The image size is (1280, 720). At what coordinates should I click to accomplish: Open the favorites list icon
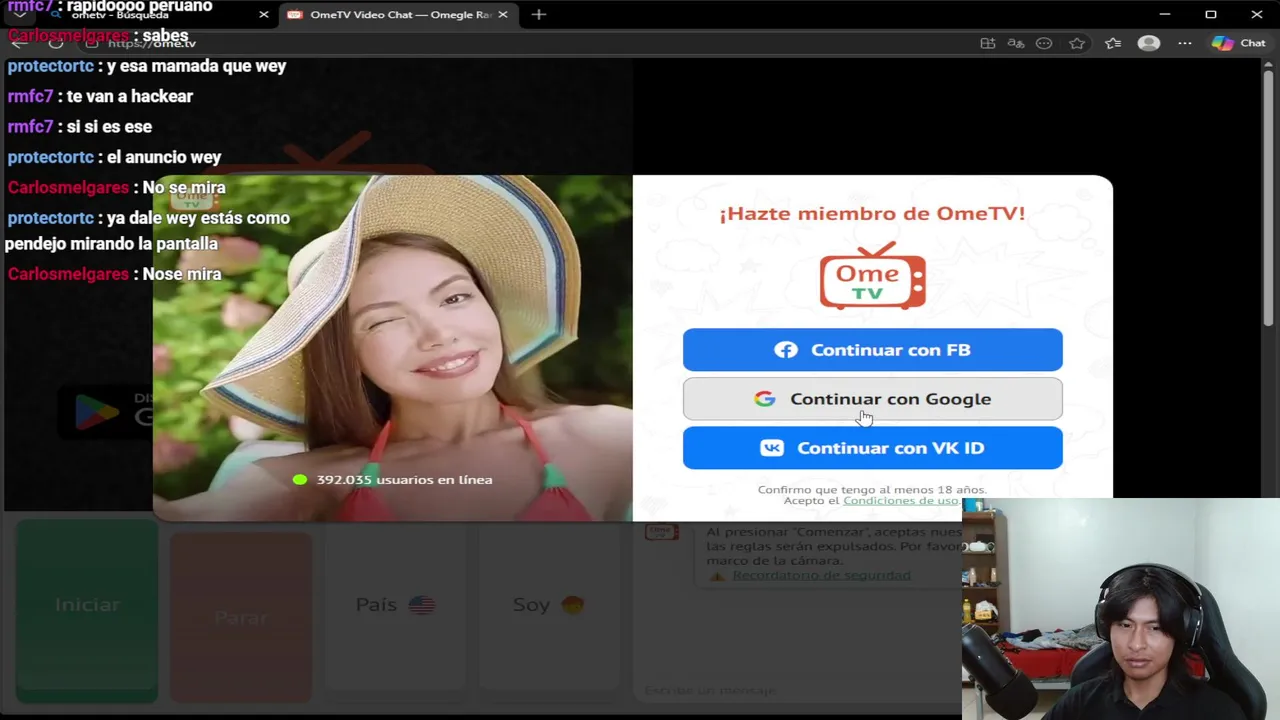(1113, 43)
